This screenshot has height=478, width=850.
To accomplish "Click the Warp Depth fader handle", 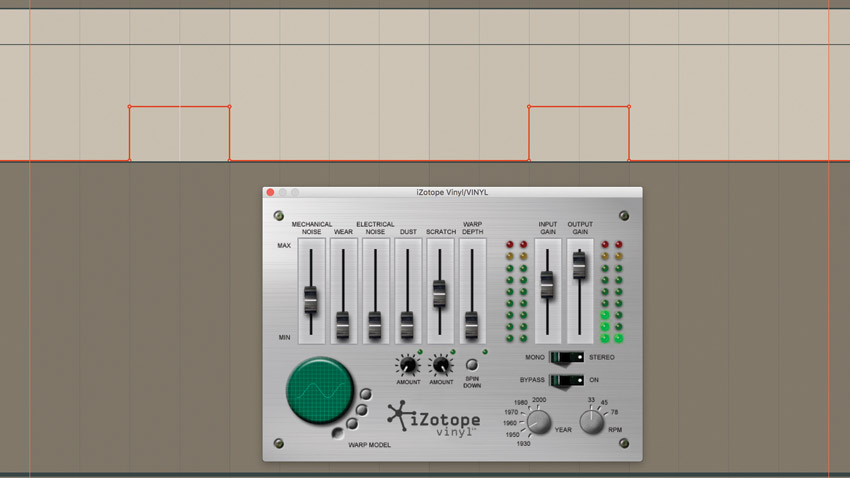I will (472, 325).
